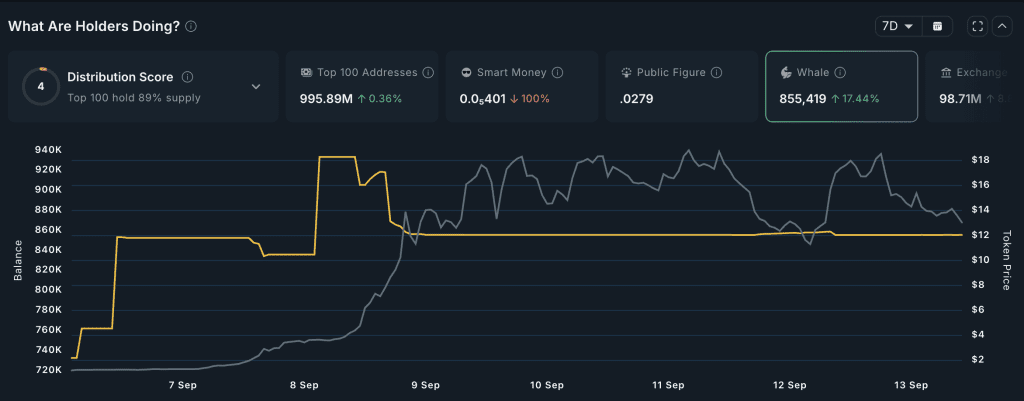Click the Distribution Score circular gauge

(41, 87)
